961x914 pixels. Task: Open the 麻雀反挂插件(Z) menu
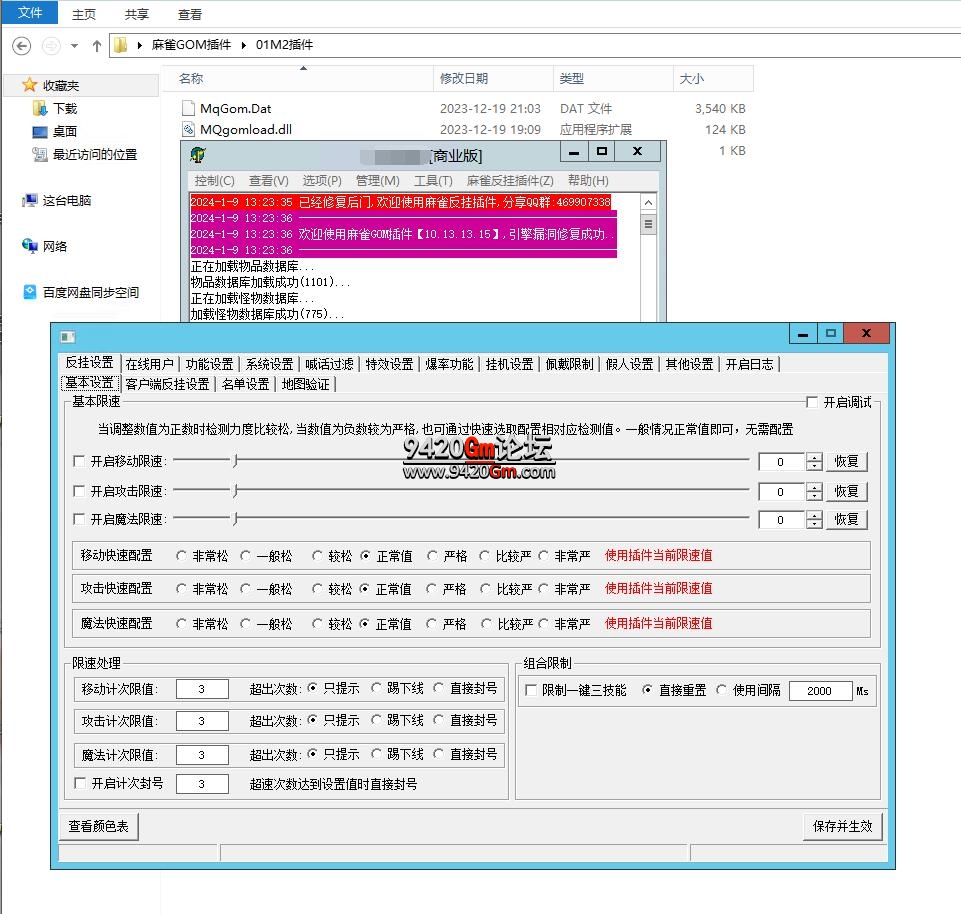510,181
